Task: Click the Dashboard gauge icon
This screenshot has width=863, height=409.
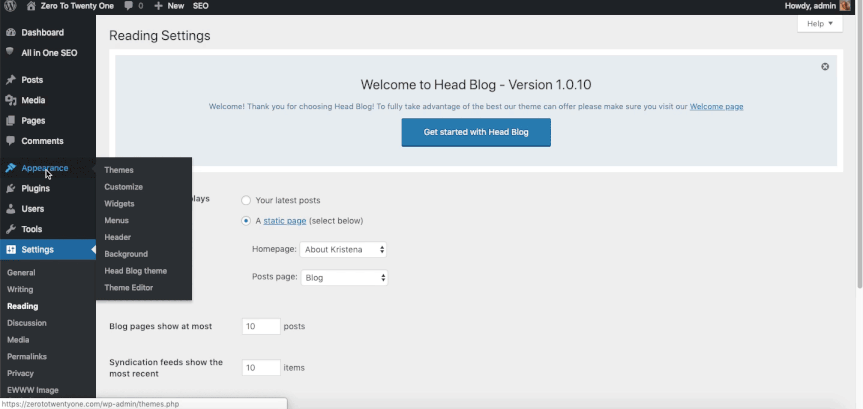Action: pos(10,32)
